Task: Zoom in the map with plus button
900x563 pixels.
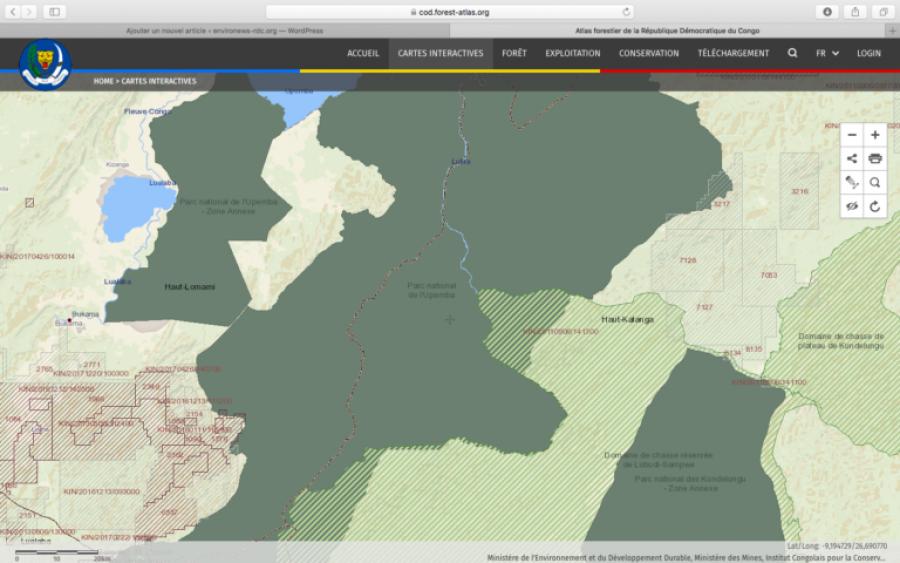Action: click(875, 135)
